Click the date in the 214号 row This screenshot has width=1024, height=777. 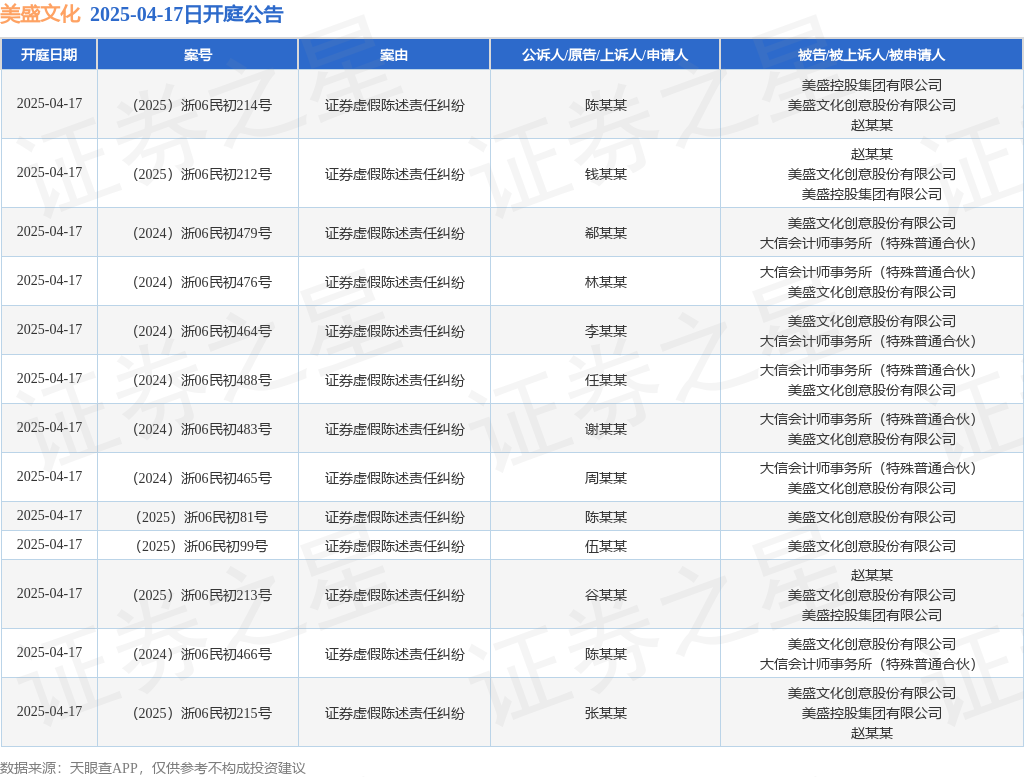coord(50,103)
